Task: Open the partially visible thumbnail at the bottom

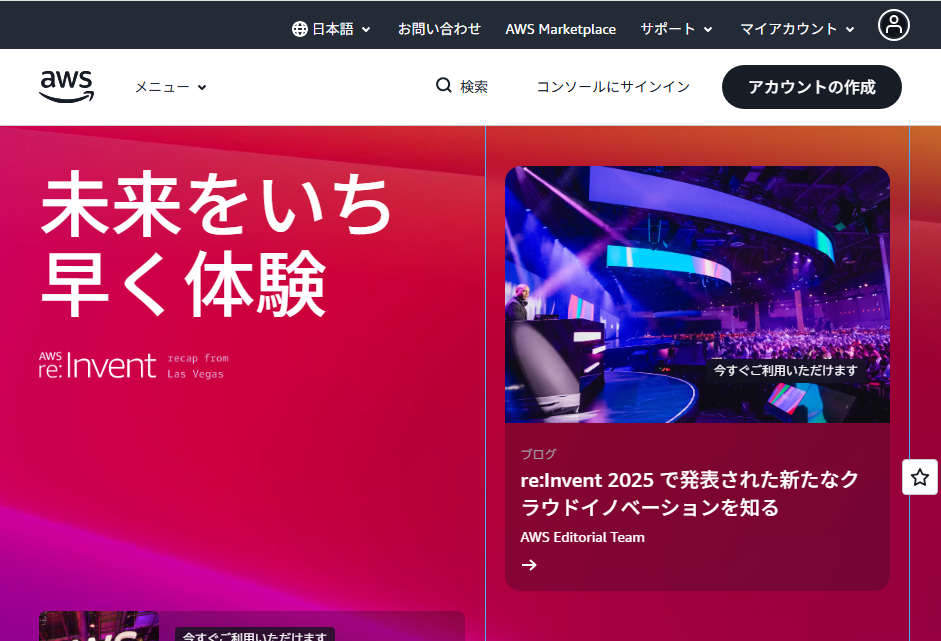Action: tap(98, 626)
